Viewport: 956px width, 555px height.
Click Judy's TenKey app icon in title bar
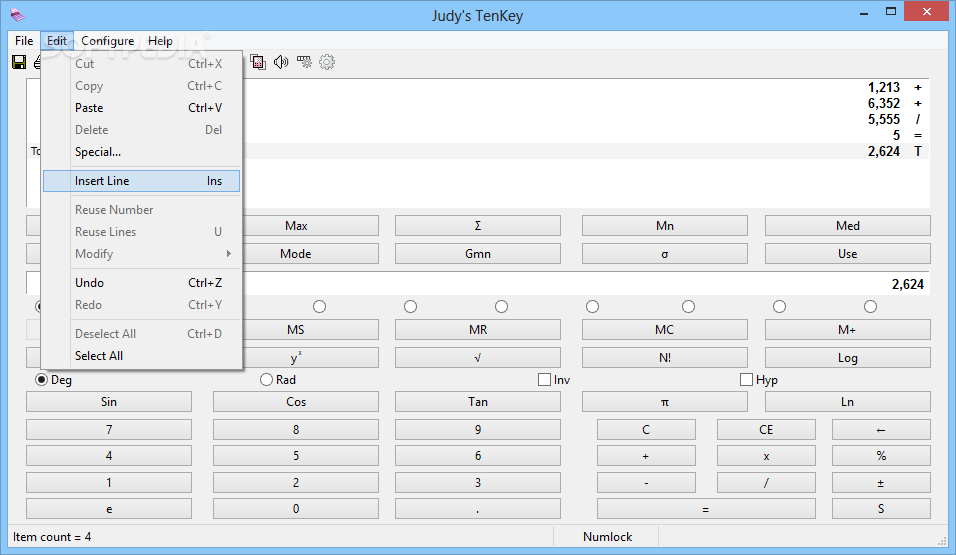(x=18, y=15)
